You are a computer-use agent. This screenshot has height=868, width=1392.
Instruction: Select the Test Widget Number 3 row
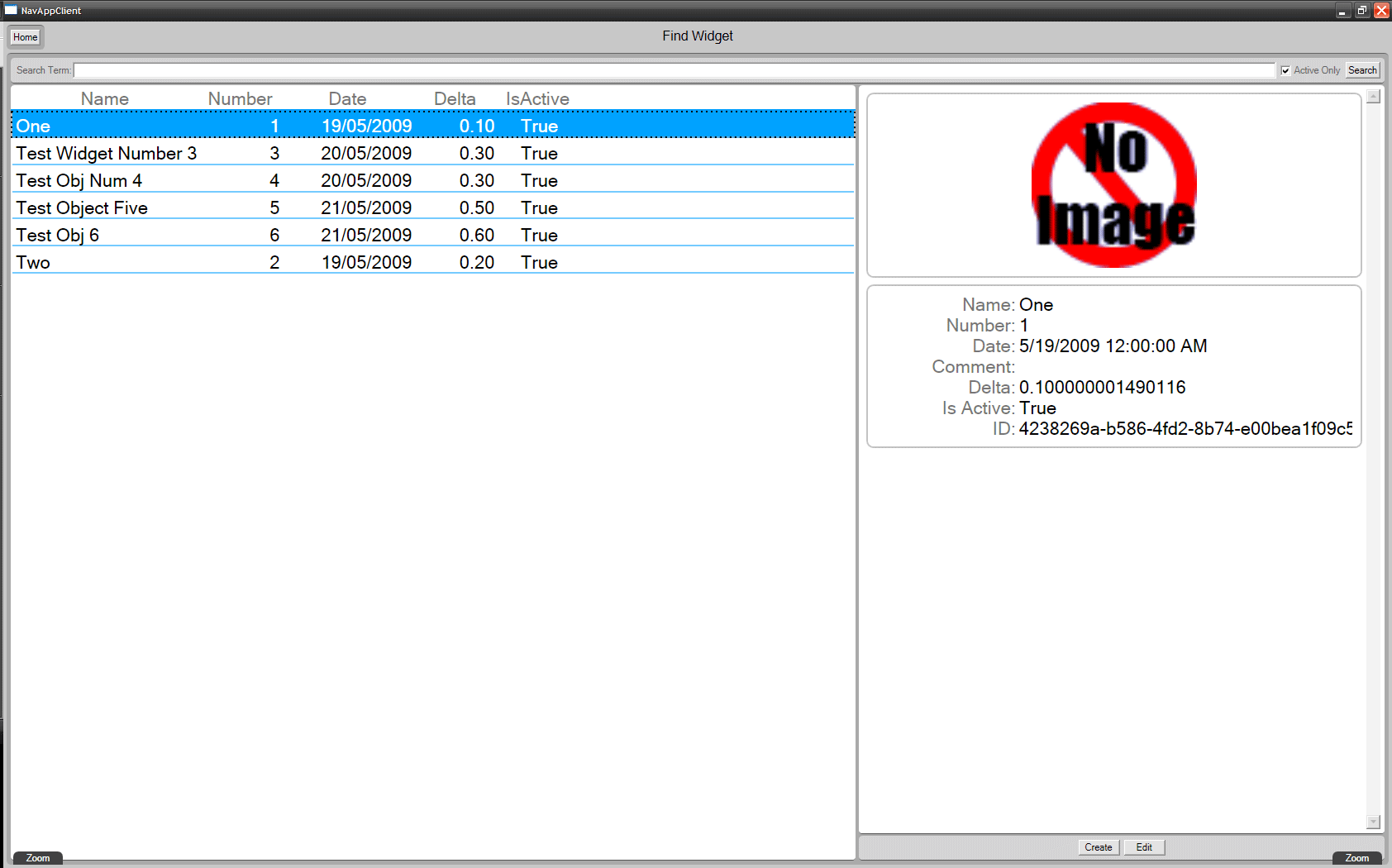pos(107,154)
